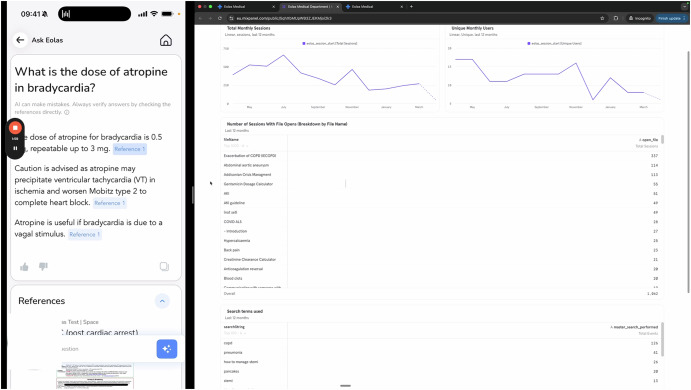This screenshot has height=390, width=691.
Task: Bookmark this page with the star icon
Action: [x=602, y=18]
